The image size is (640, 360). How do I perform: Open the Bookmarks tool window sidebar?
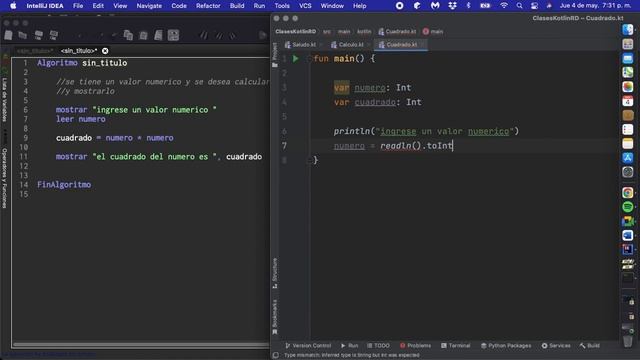274,317
